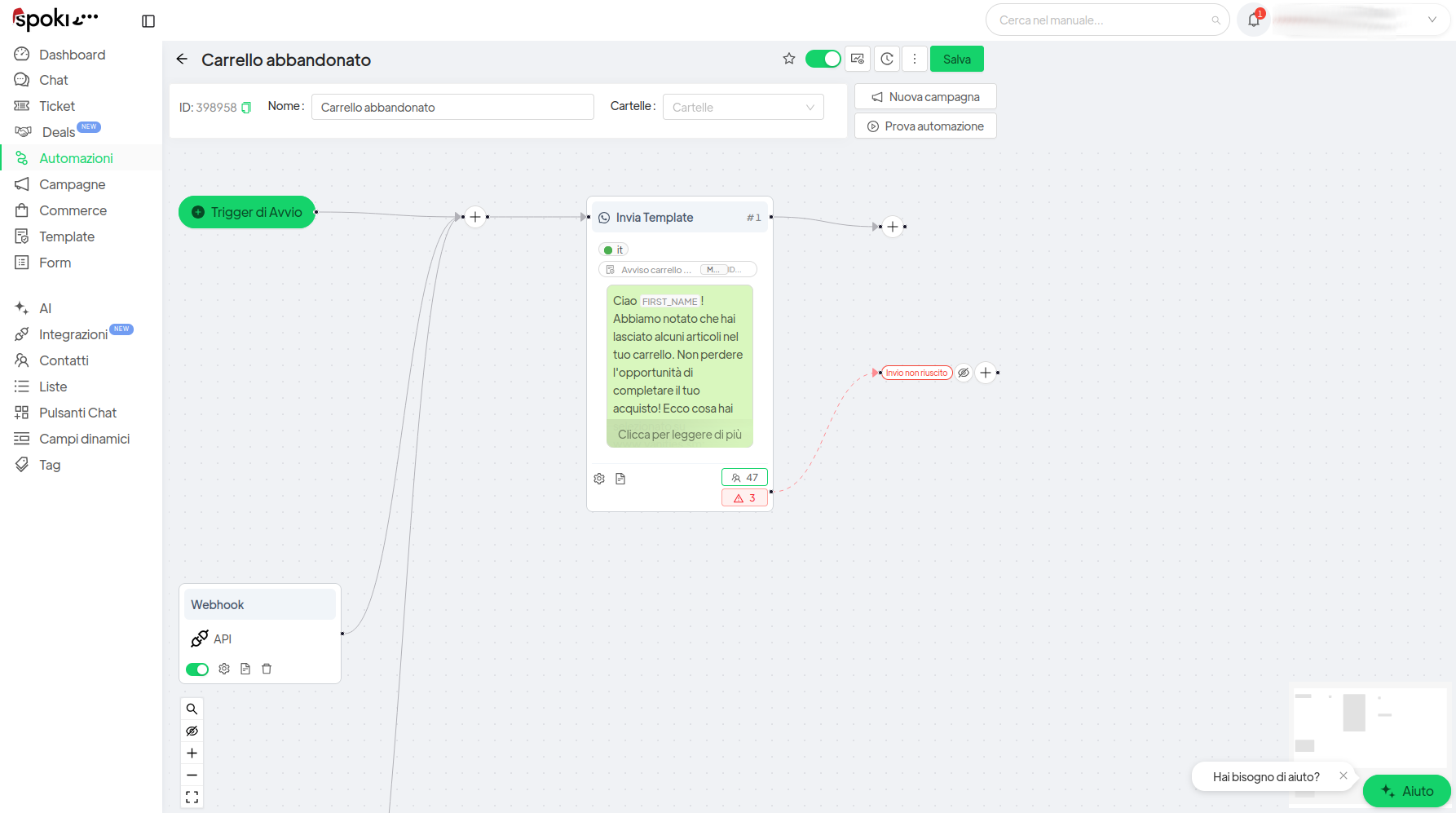Image resolution: width=1456 pixels, height=813 pixels.
Task: Fit the canvas to screen
Action: click(192, 797)
